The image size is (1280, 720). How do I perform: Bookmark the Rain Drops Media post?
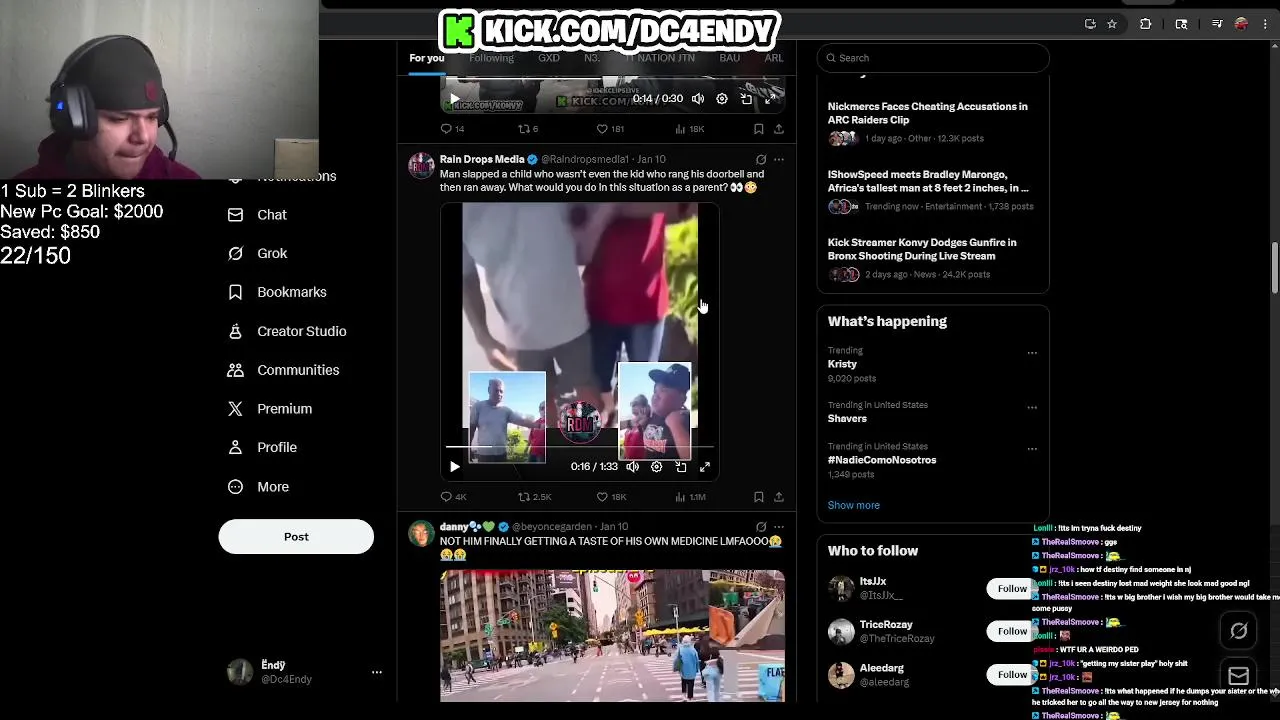[759, 497]
